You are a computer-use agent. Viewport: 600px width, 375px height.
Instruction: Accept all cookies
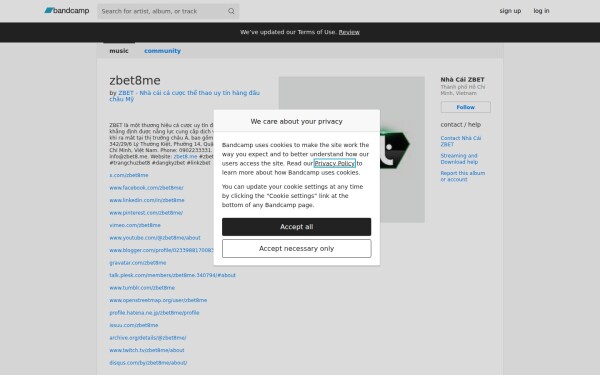click(297, 227)
